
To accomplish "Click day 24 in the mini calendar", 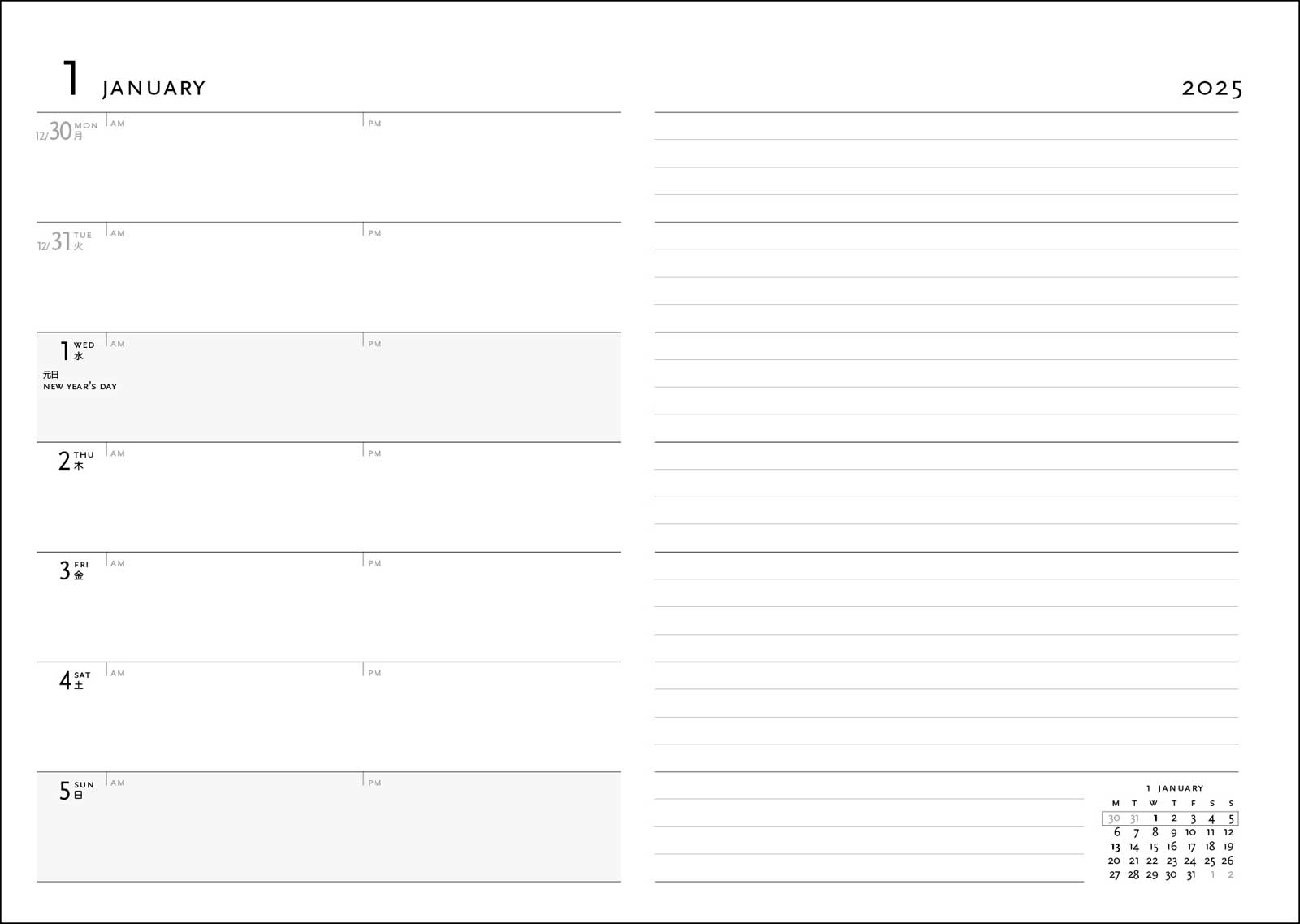I will tap(1190, 861).
